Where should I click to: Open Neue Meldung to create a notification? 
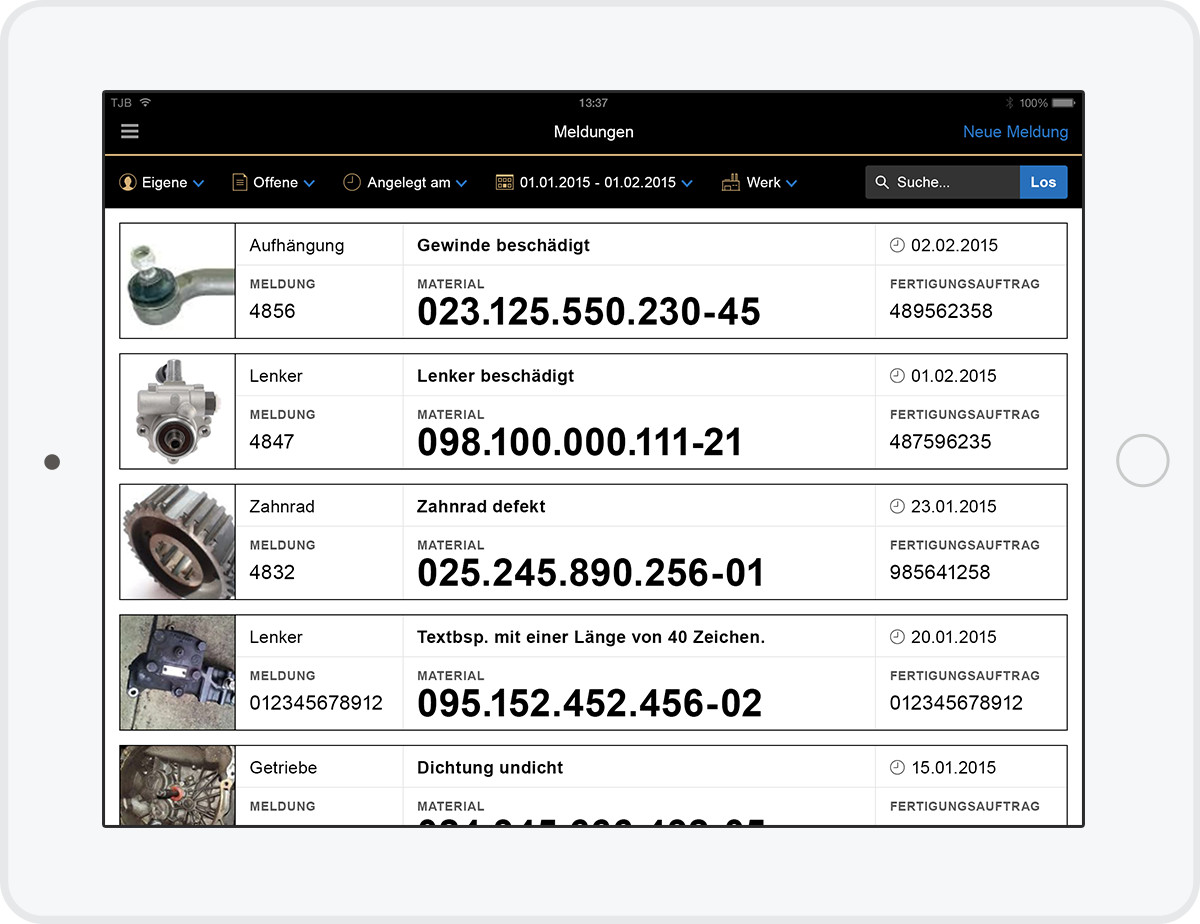[x=1016, y=131]
